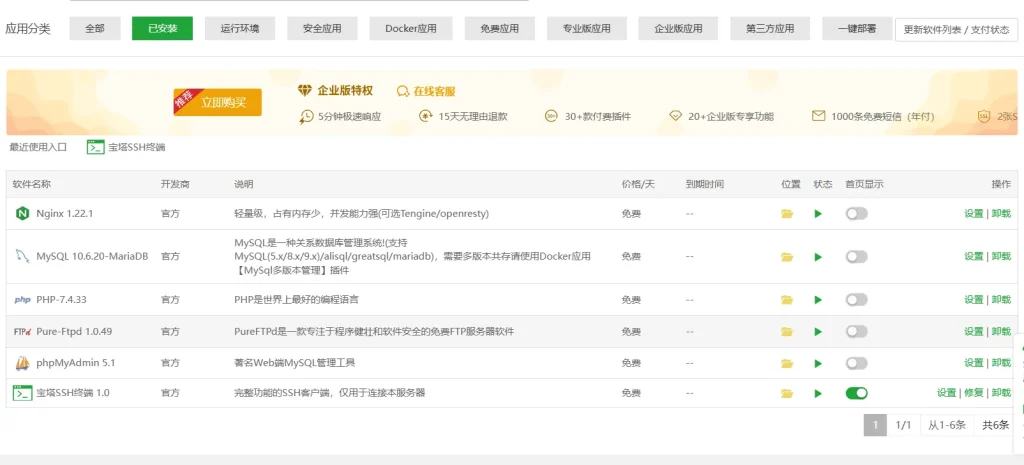Switch to the 运行环境 tab

(240, 28)
